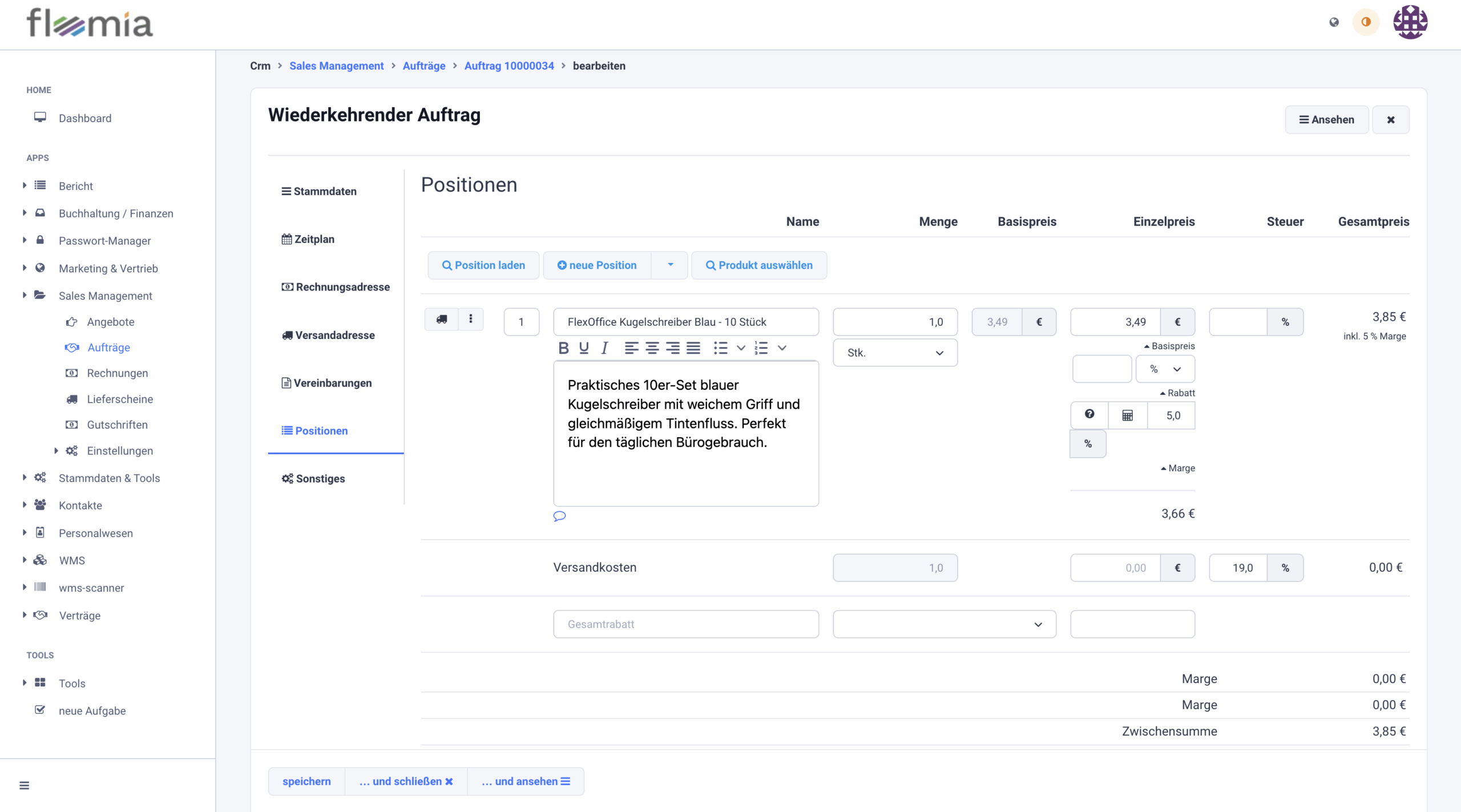Open the neue Position dropdown arrow
1461x812 pixels.
pyautogui.click(x=670, y=265)
